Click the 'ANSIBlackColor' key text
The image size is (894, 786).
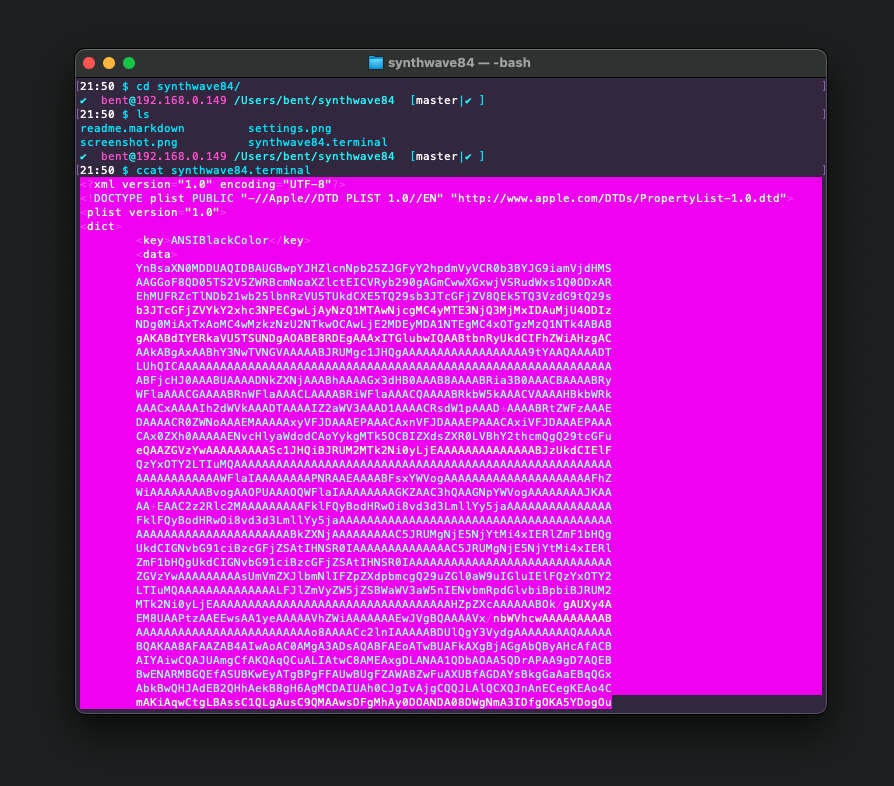220,240
